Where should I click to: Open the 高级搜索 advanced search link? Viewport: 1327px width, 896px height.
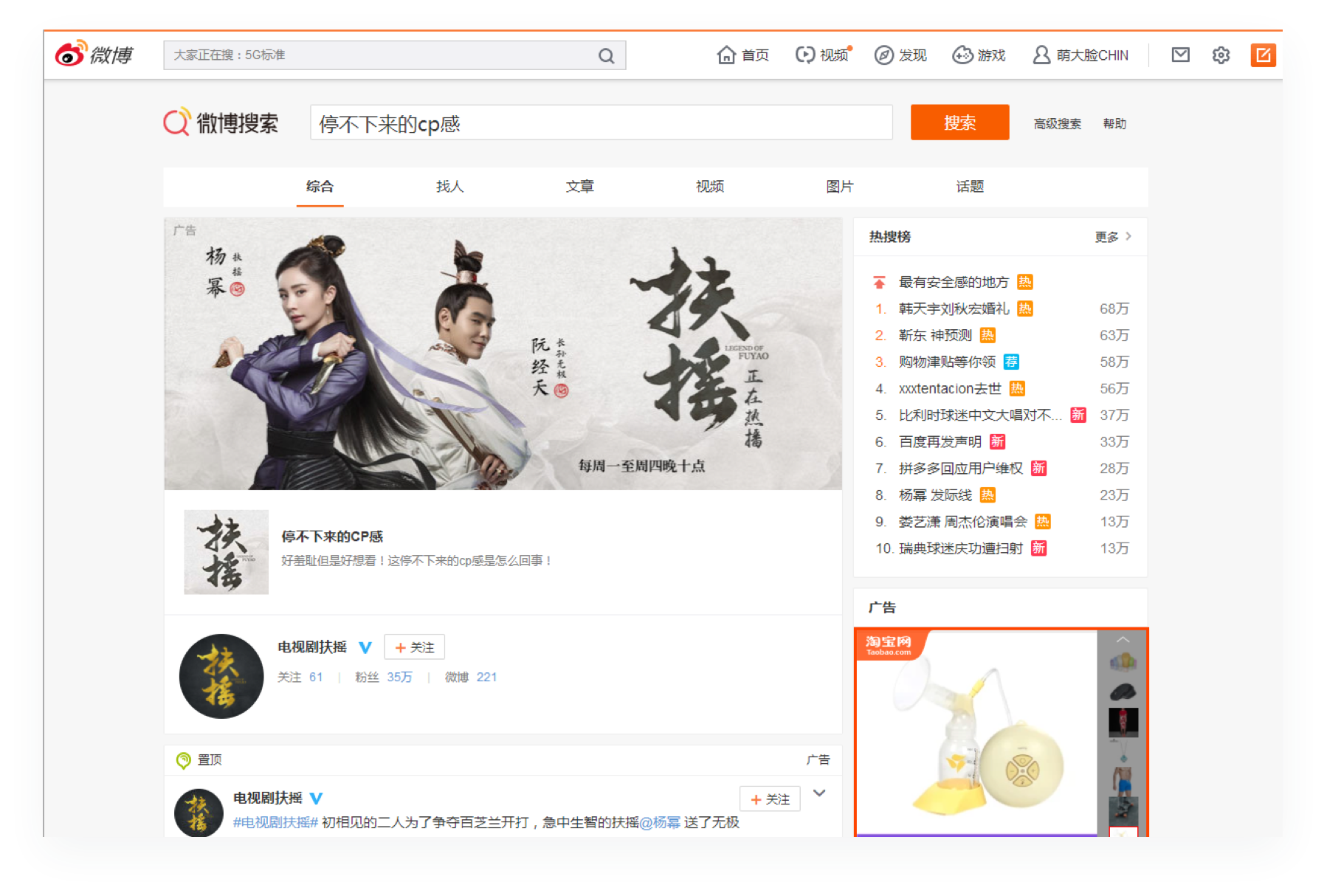(x=1057, y=124)
